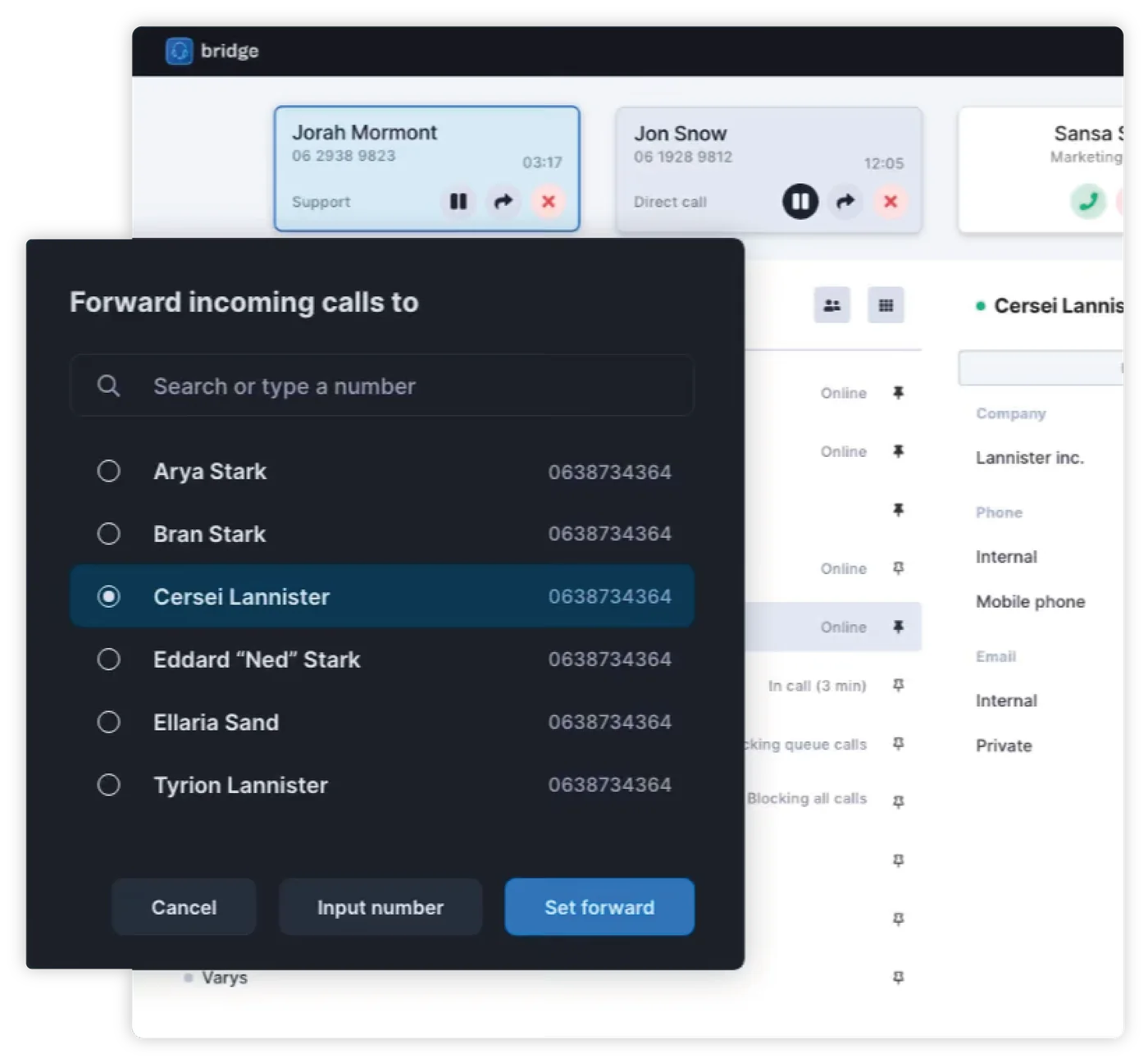1148x1063 pixels.
Task: Toggle pin on the Varys row
Action: (x=898, y=978)
